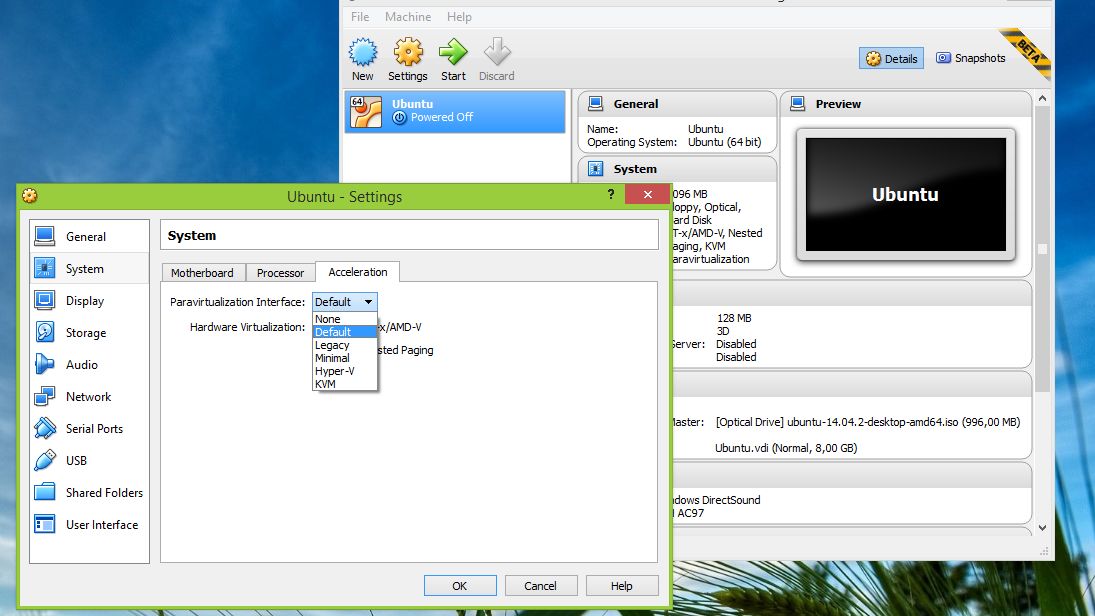Click the Help button in settings dialog
Viewport: 1095px width, 616px height.
click(622, 585)
